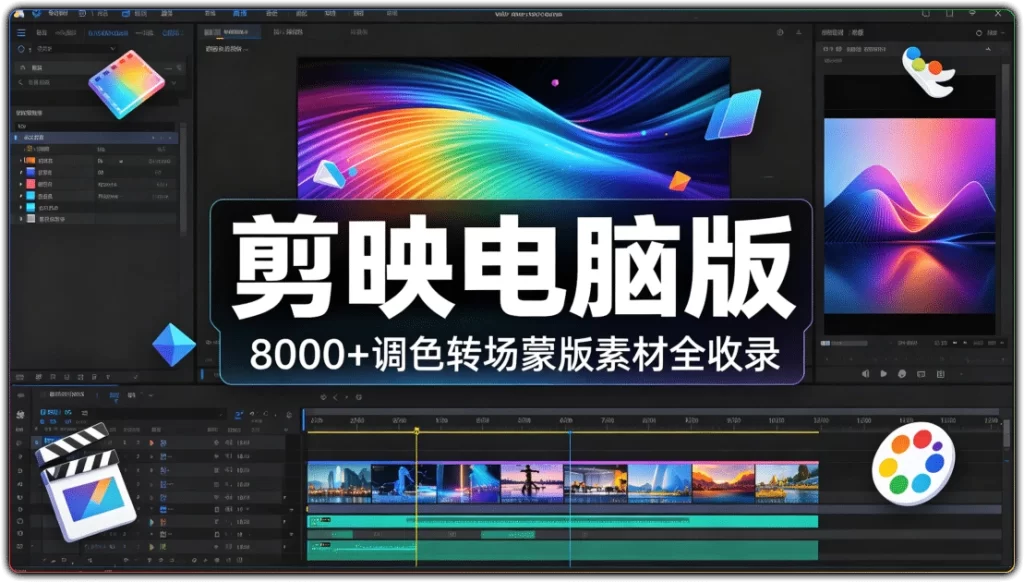This screenshot has height=582, width=1024.
Task: Switch to the first tab of the preview panel
Action: pyautogui.click(x=228, y=32)
